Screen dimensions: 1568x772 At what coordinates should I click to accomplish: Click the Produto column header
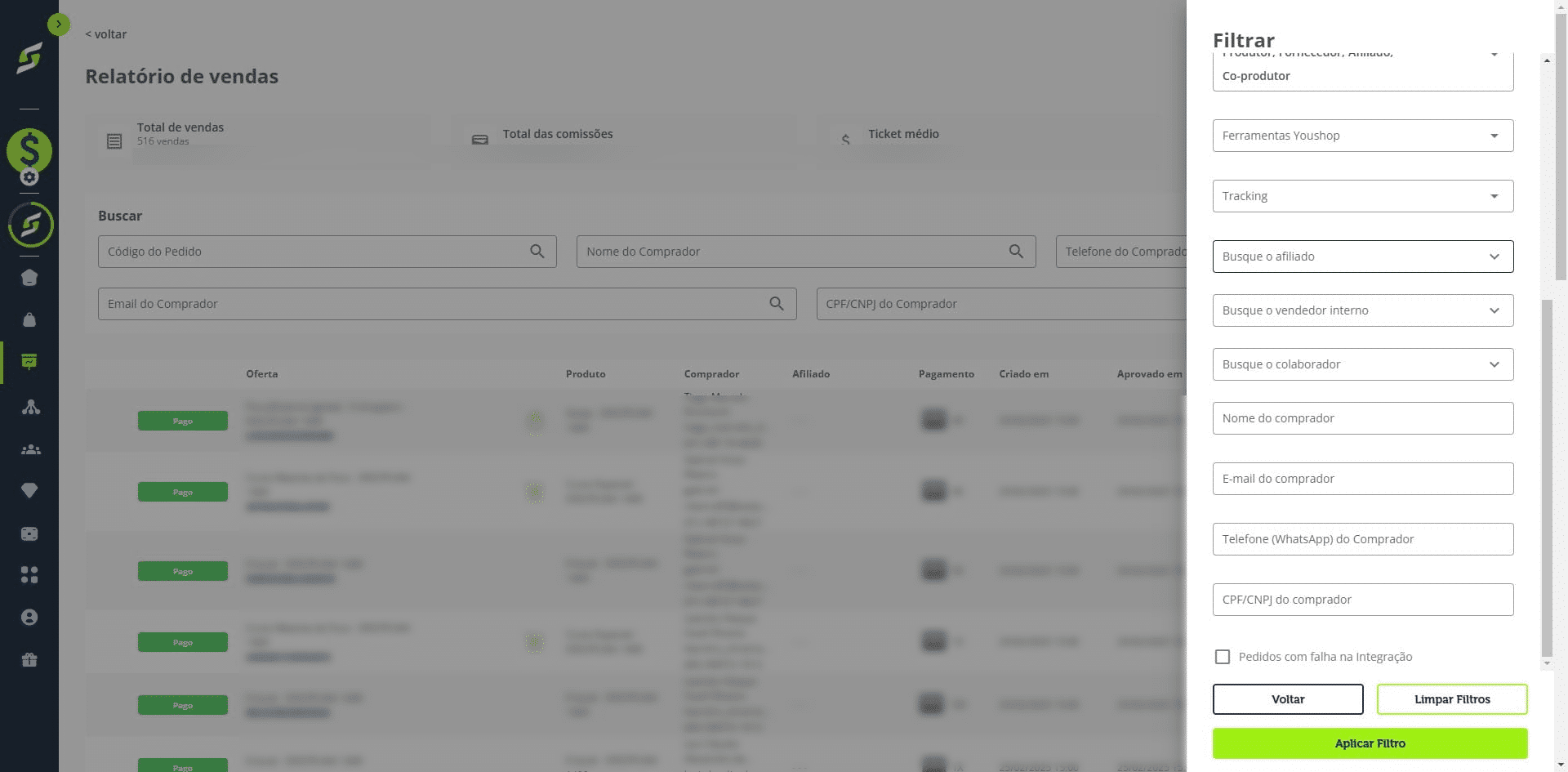(586, 374)
